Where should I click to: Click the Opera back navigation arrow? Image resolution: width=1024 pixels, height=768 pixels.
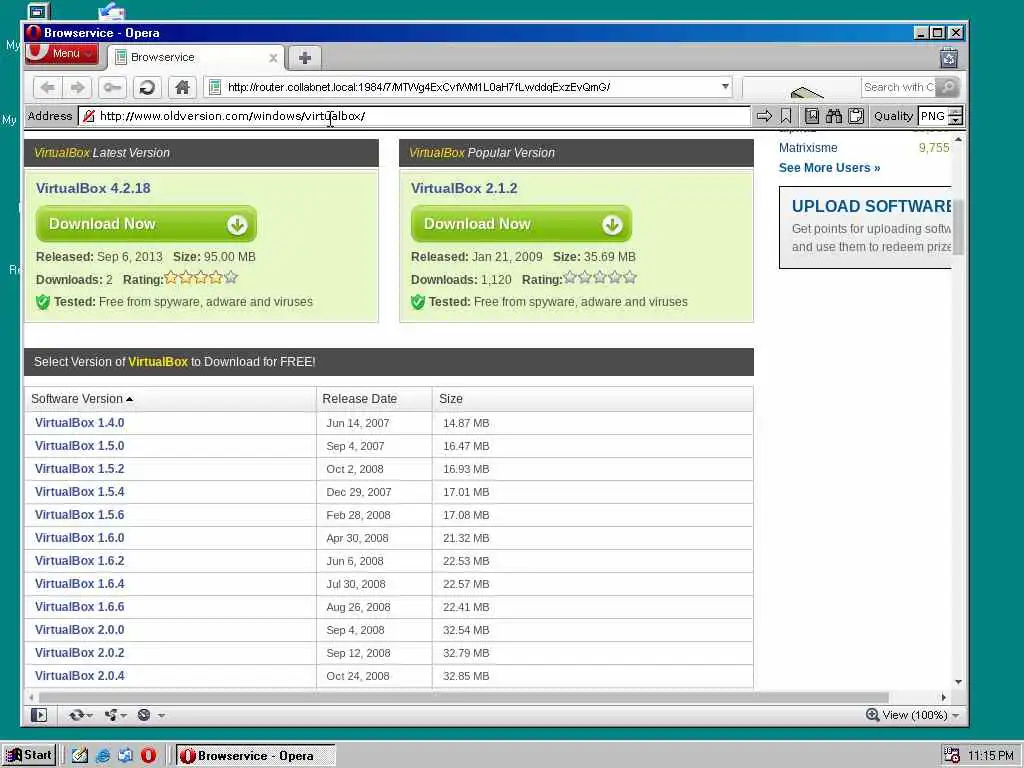pyautogui.click(x=48, y=87)
